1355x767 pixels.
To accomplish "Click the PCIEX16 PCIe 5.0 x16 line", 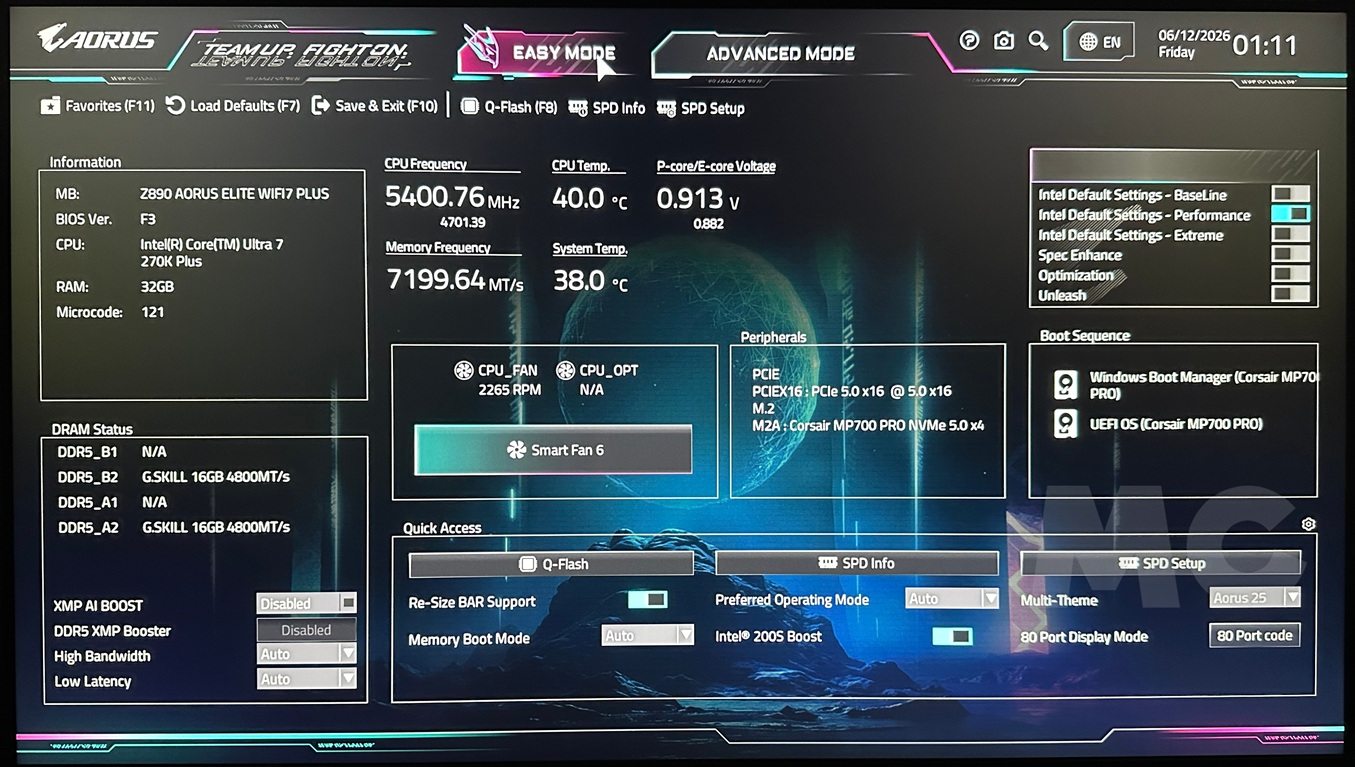I will (852, 391).
